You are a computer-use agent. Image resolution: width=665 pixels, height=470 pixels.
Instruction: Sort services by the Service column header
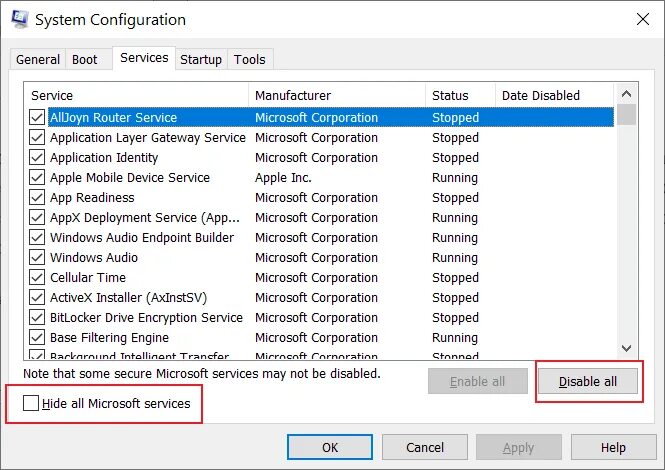point(138,96)
